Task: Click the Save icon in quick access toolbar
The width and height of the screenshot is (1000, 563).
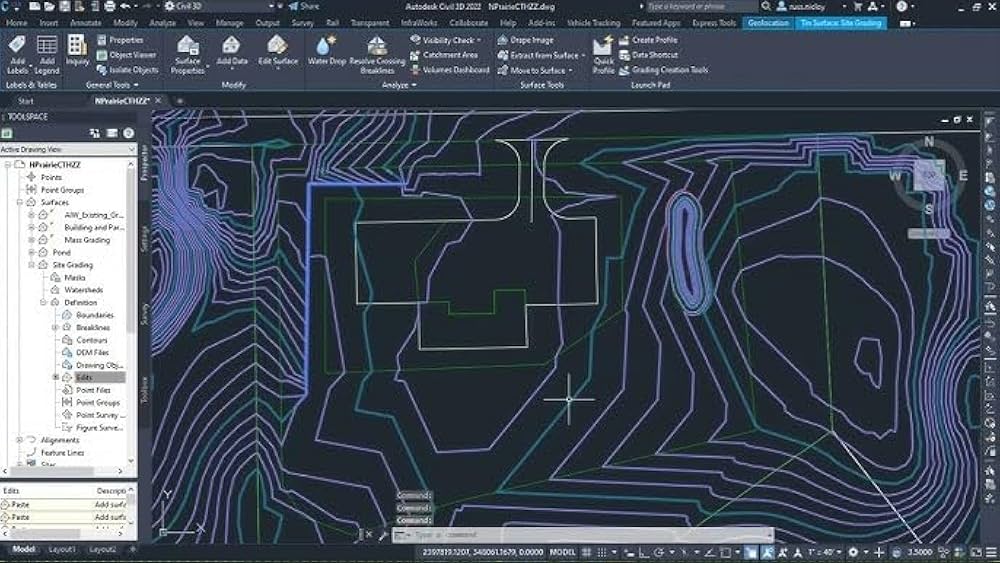Action: (65, 6)
